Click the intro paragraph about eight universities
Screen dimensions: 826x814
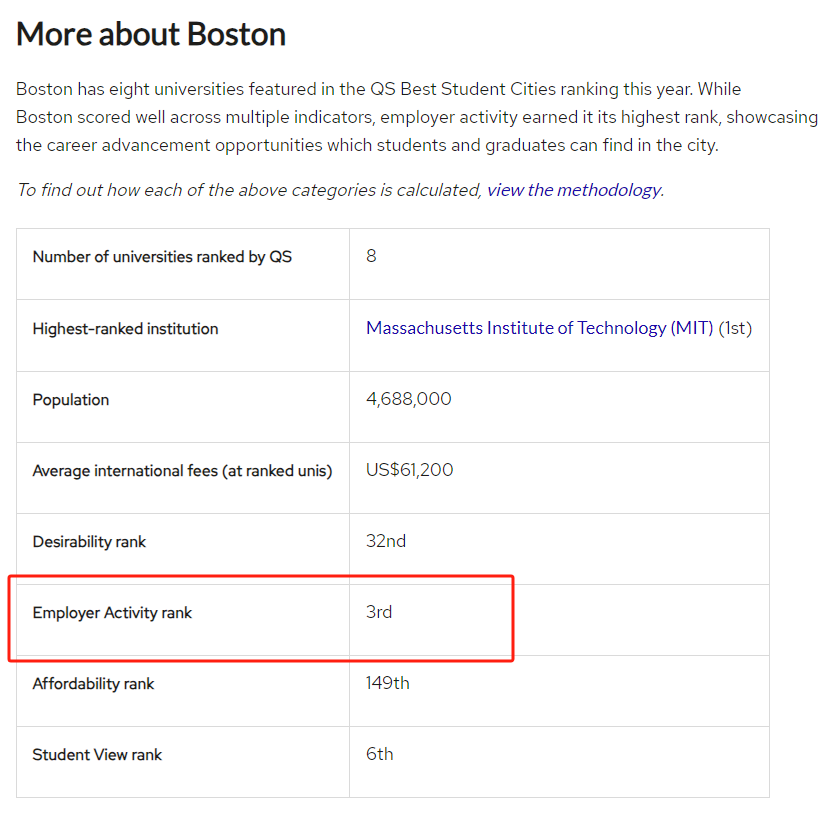point(400,117)
